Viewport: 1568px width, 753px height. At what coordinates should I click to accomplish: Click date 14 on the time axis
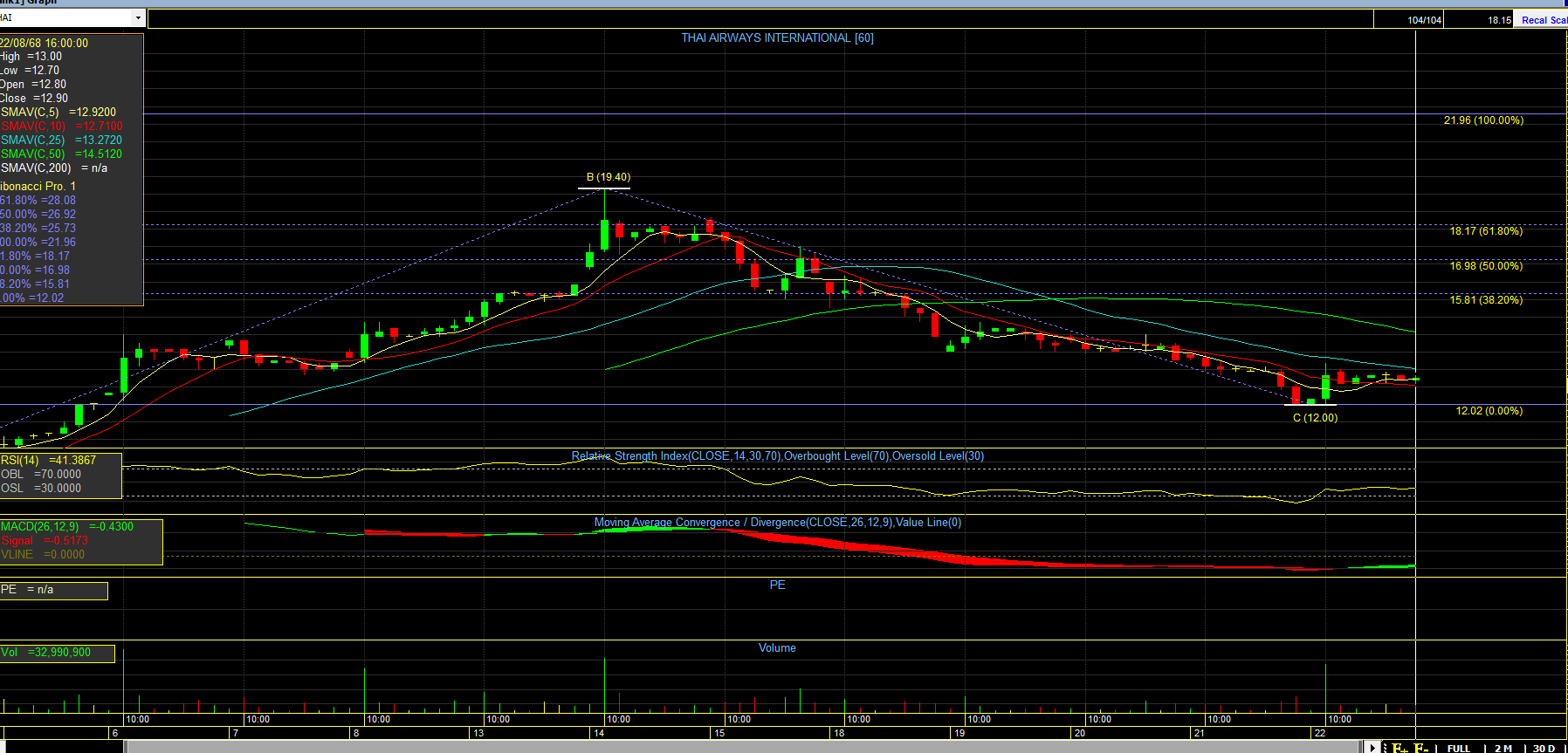tap(599, 733)
